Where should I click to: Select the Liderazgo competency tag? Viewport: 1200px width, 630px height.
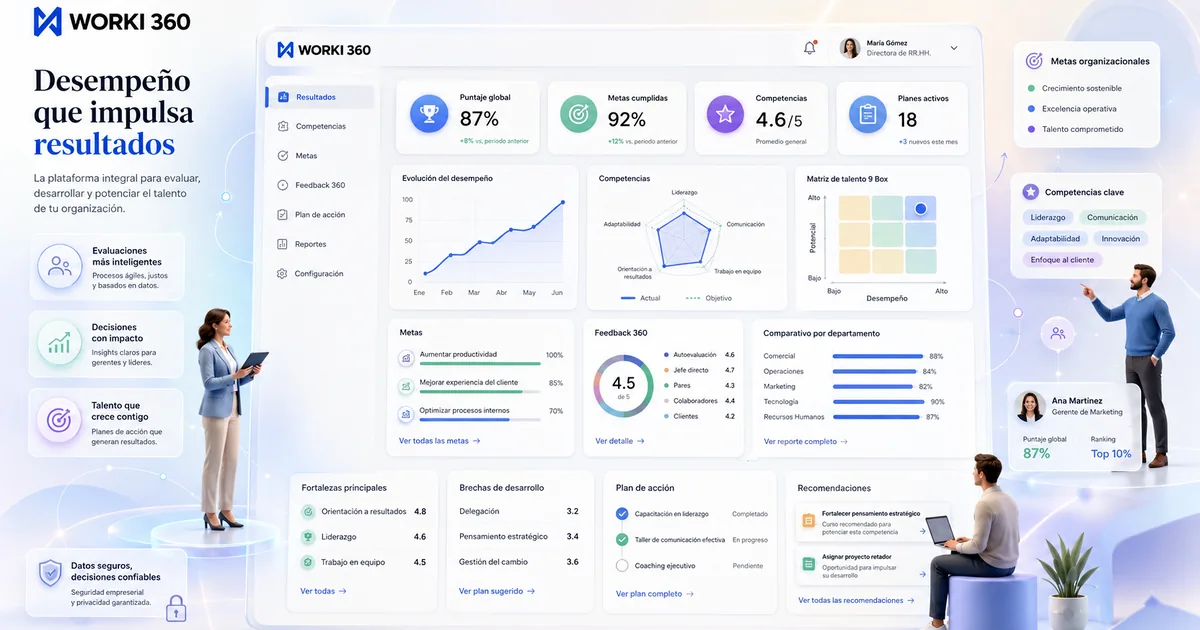pyautogui.click(x=1048, y=217)
